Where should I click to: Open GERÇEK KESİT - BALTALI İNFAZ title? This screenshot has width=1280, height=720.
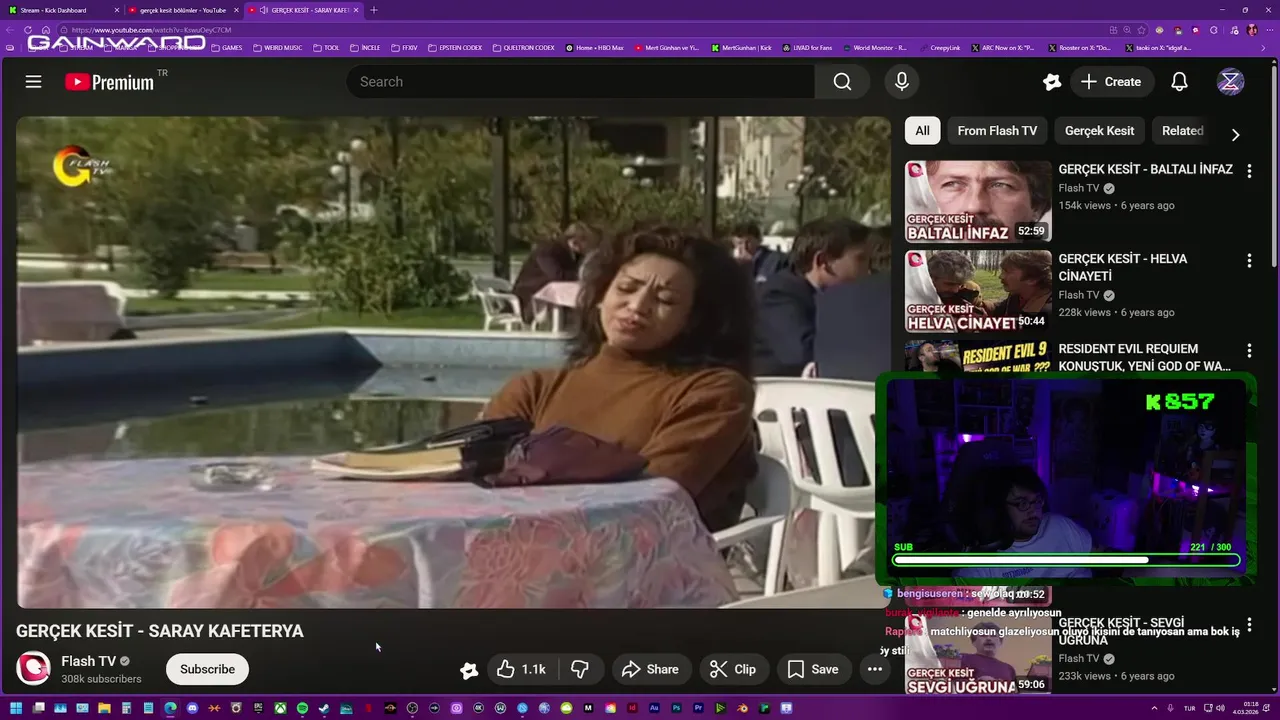click(1145, 169)
